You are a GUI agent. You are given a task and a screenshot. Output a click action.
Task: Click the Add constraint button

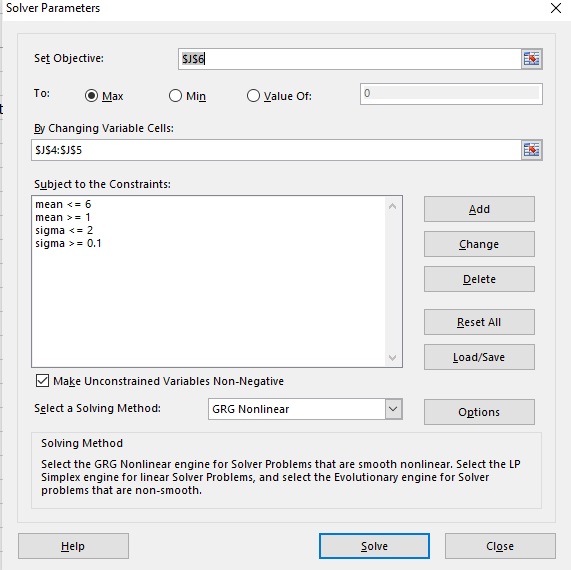[479, 209]
